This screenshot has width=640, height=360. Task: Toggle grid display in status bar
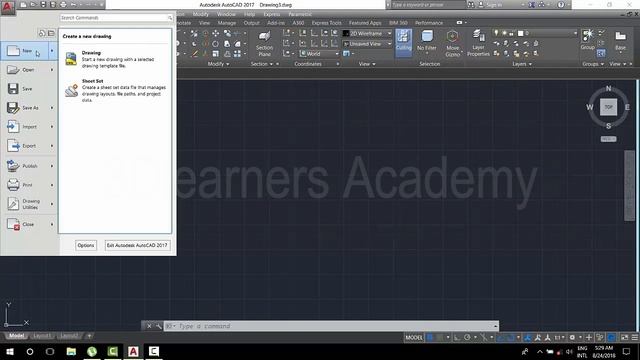(430, 338)
